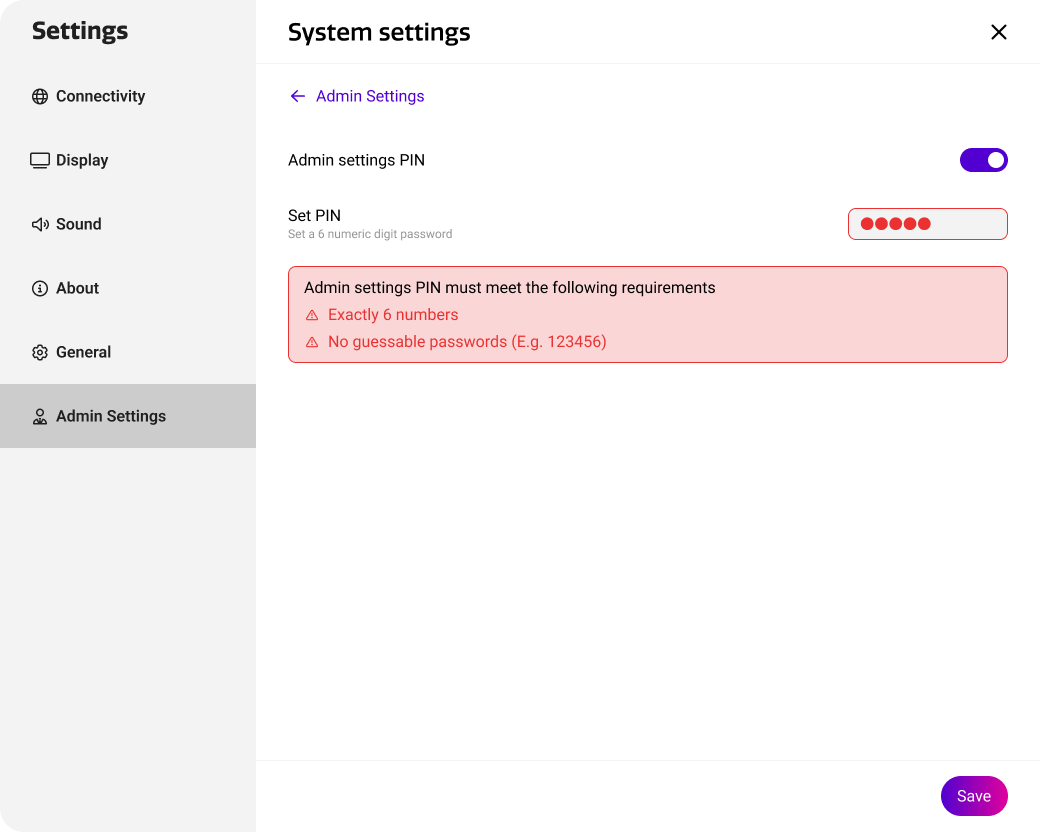Image resolution: width=1040 pixels, height=832 pixels.
Task: Open the Sound settings section
Action: click(x=79, y=224)
